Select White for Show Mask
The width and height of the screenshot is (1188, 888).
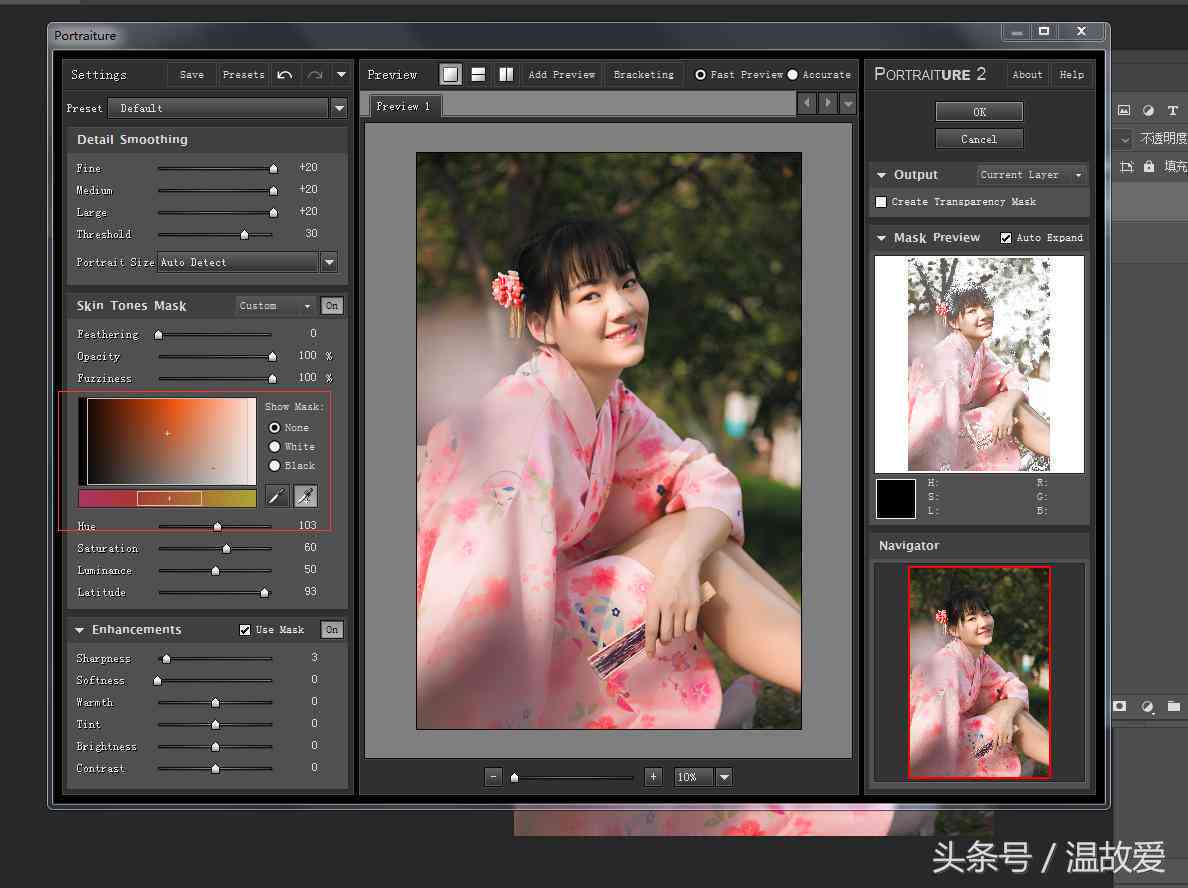point(274,447)
